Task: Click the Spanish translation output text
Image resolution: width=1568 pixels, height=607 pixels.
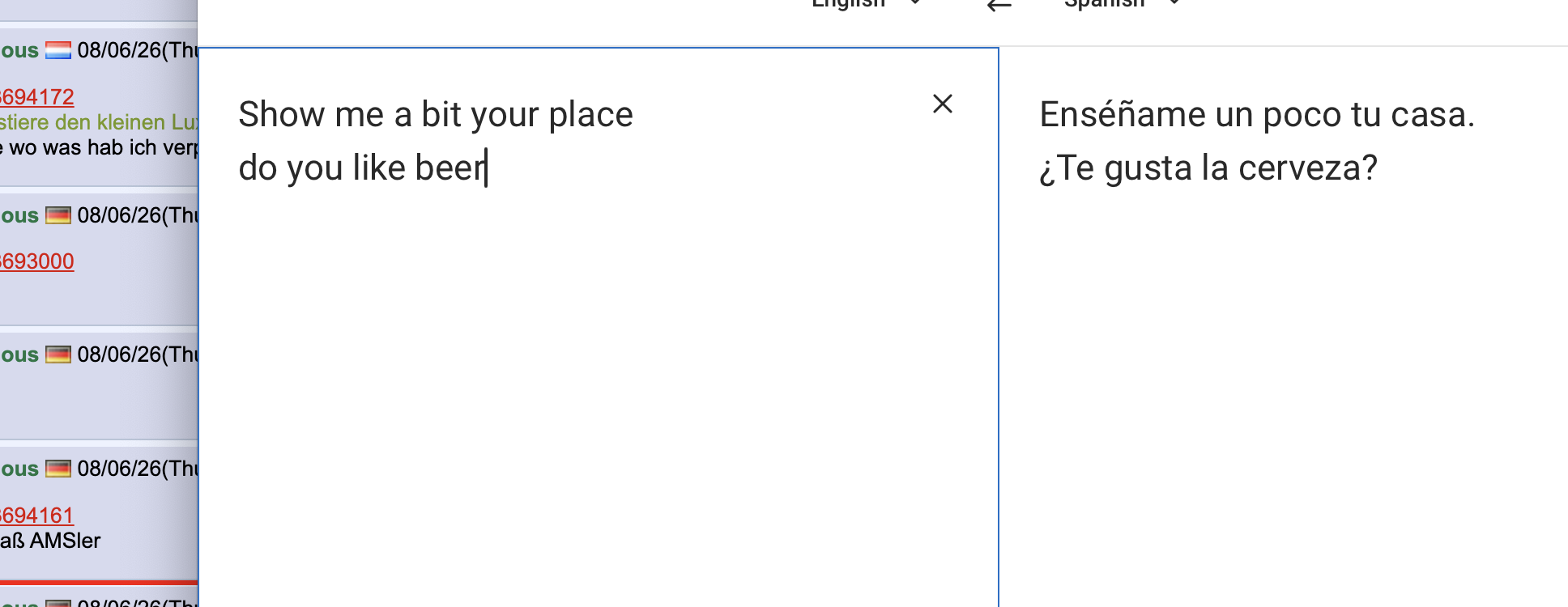Action: tap(1257, 141)
